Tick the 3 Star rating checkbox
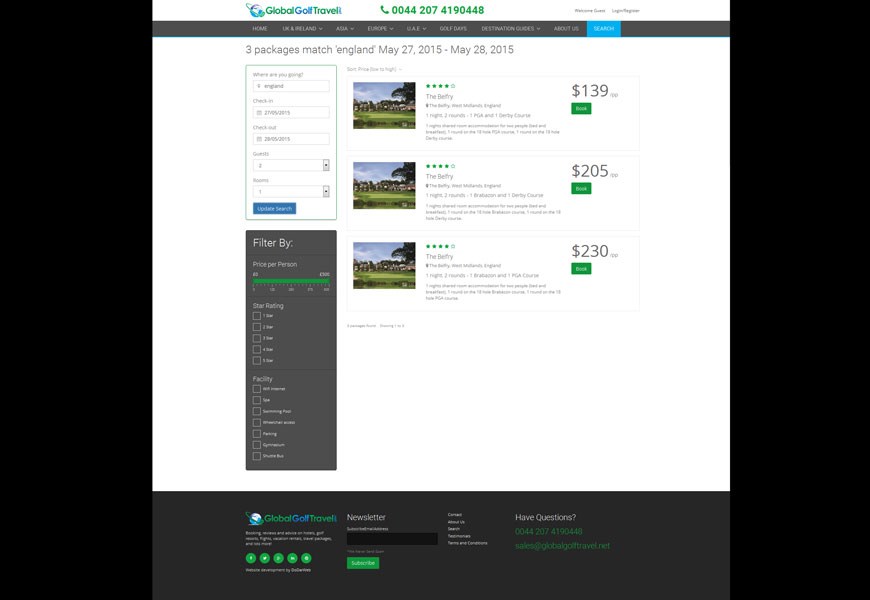870x600 pixels. point(256,338)
